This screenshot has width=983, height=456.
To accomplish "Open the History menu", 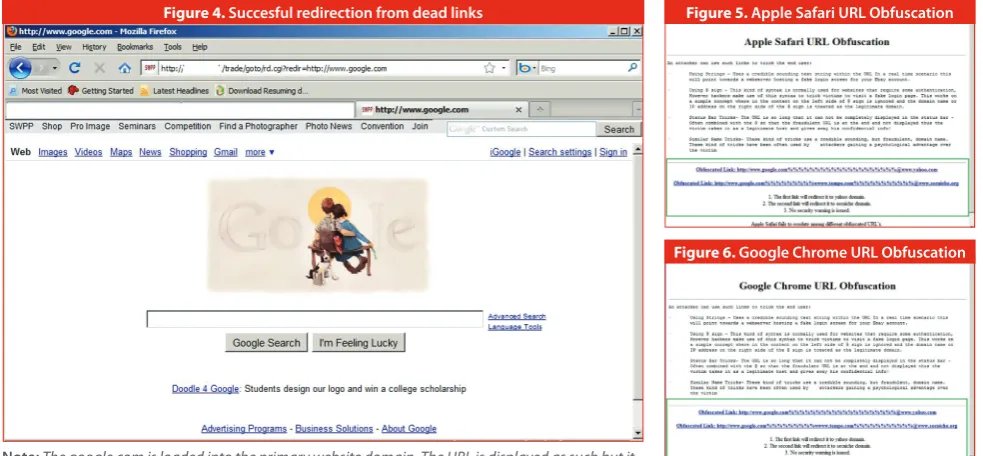I will (x=94, y=47).
